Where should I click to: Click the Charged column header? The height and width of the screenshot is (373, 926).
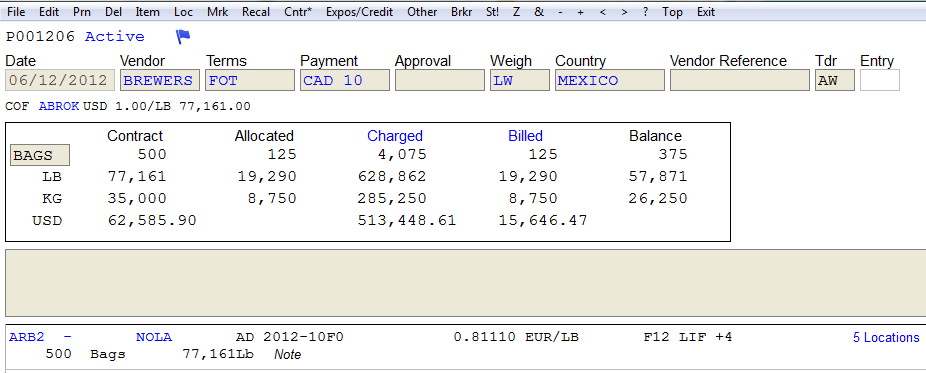(395, 136)
